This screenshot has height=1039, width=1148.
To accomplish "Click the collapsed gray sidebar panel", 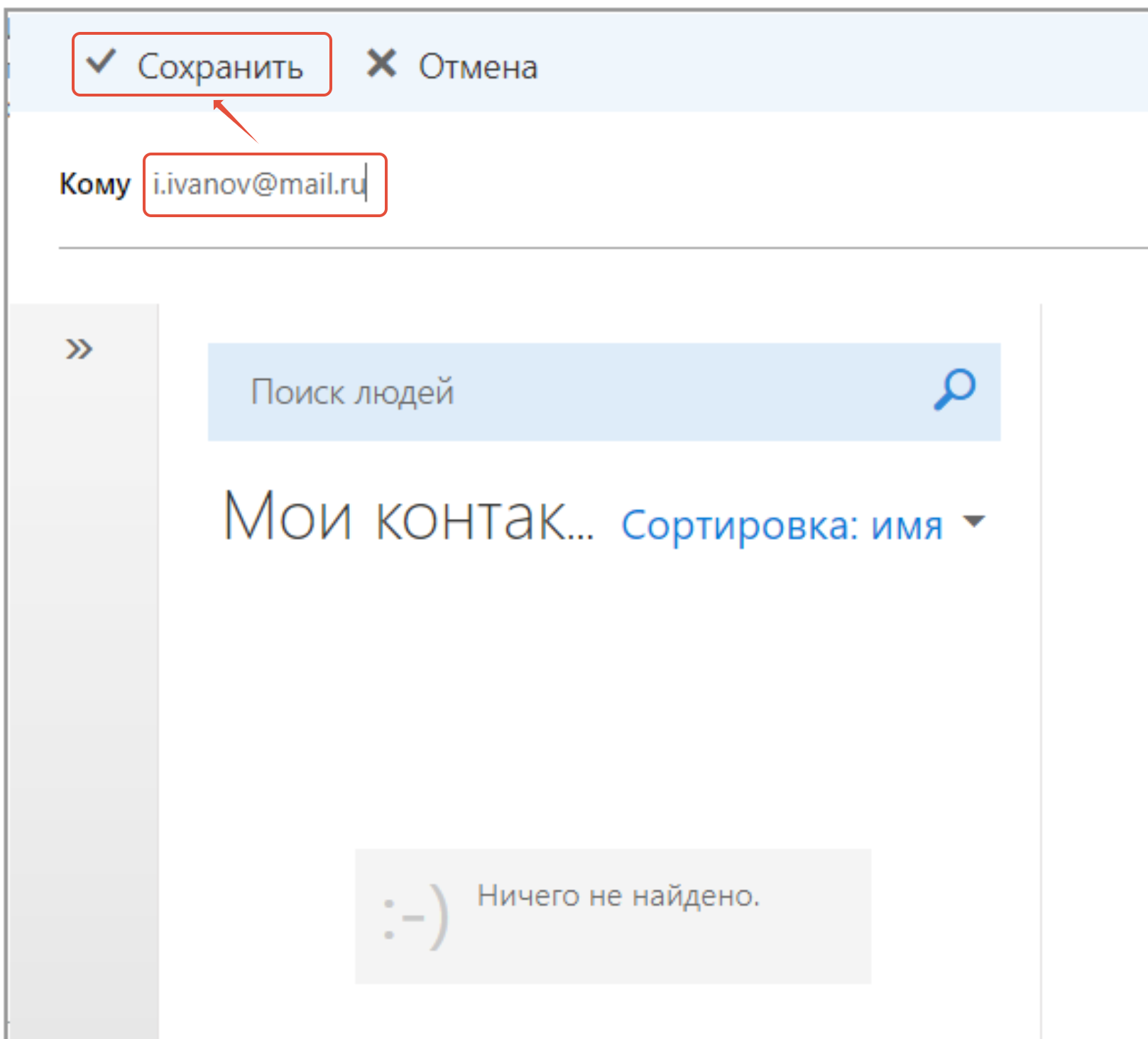I will 84,639.
